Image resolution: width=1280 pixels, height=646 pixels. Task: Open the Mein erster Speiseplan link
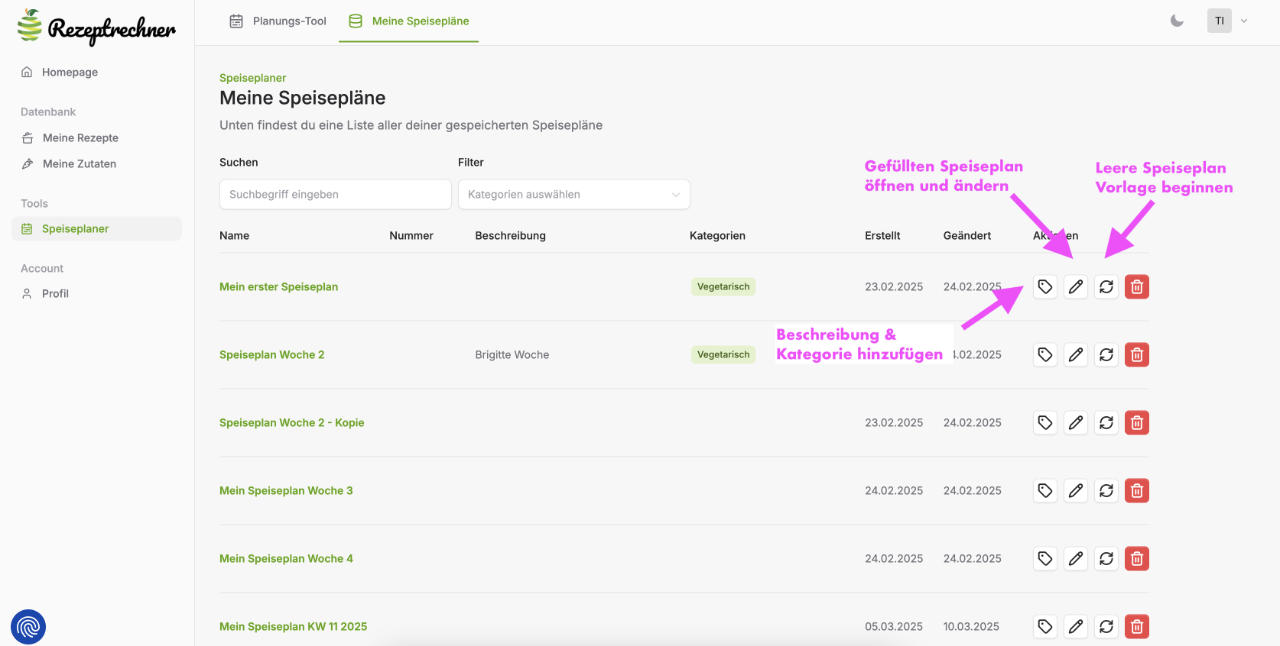[x=279, y=287]
